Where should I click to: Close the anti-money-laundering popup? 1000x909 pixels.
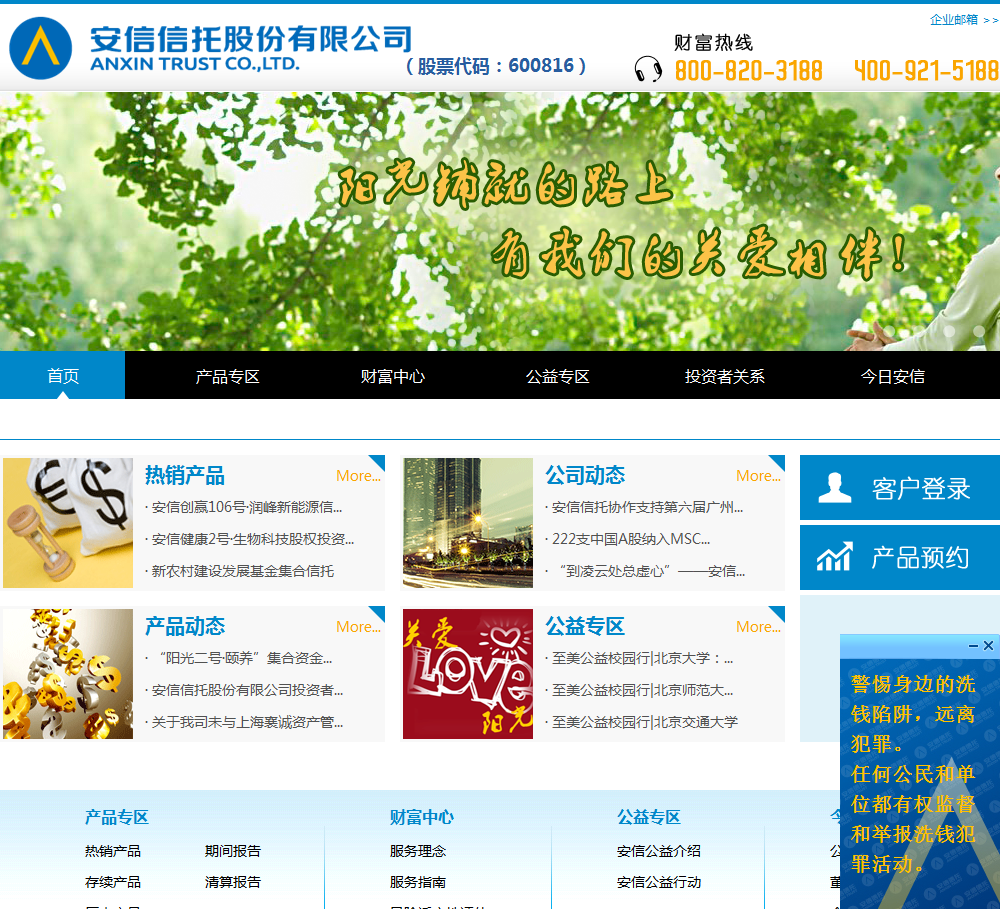click(x=988, y=646)
